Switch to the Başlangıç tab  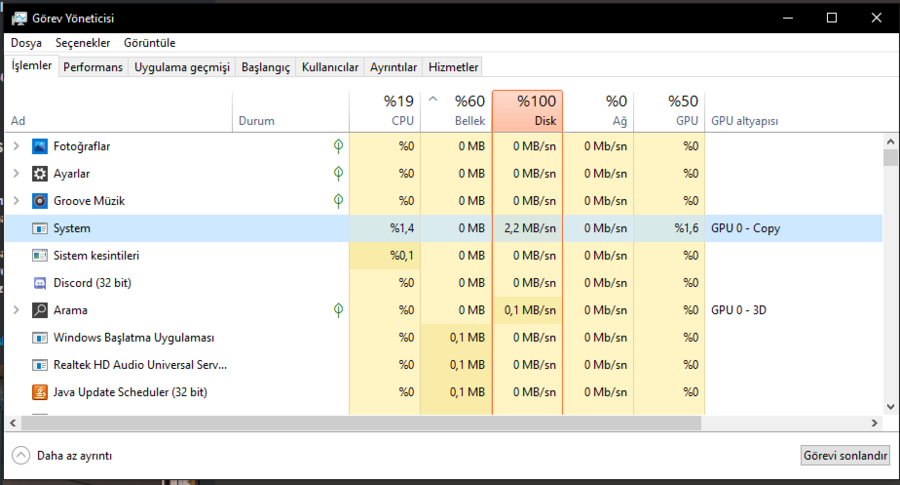coord(265,67)
